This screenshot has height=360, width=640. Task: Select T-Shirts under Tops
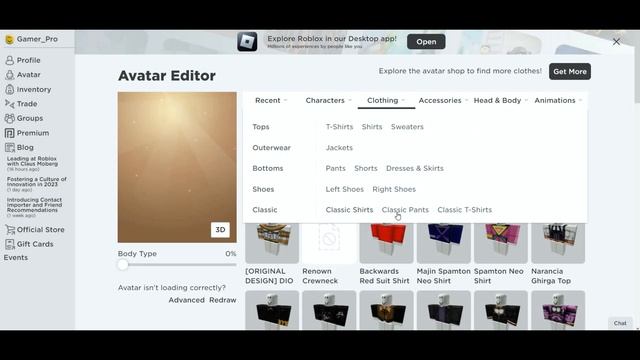coord(339,127)
